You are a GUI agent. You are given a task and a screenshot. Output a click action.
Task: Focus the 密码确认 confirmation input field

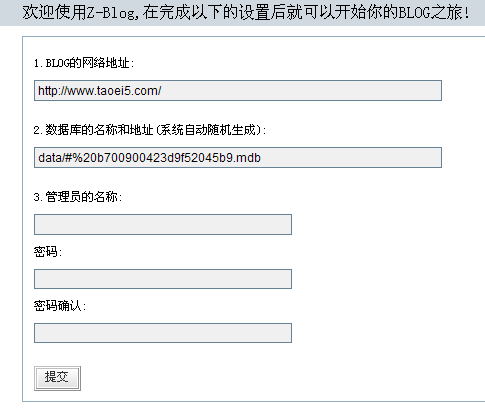pyautogui.click(x=163, y=333)
